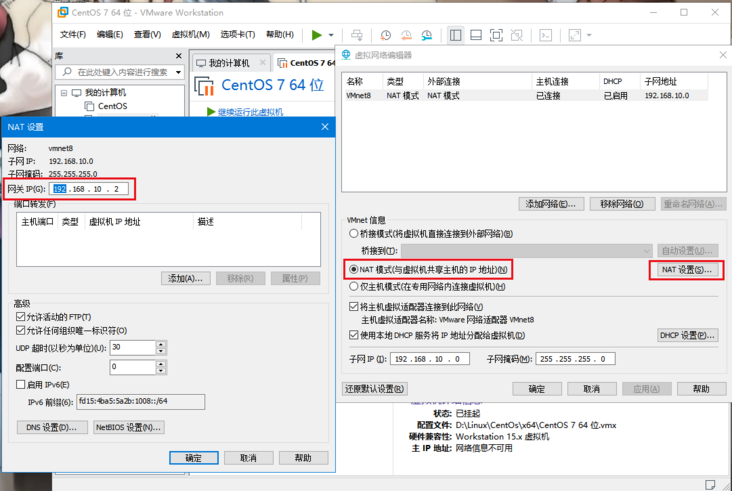The height and width of the screenshot is (491, 732).
Task: Click 取消 in 虚拟网络编辑器
Action: click(x=591, y=389)
